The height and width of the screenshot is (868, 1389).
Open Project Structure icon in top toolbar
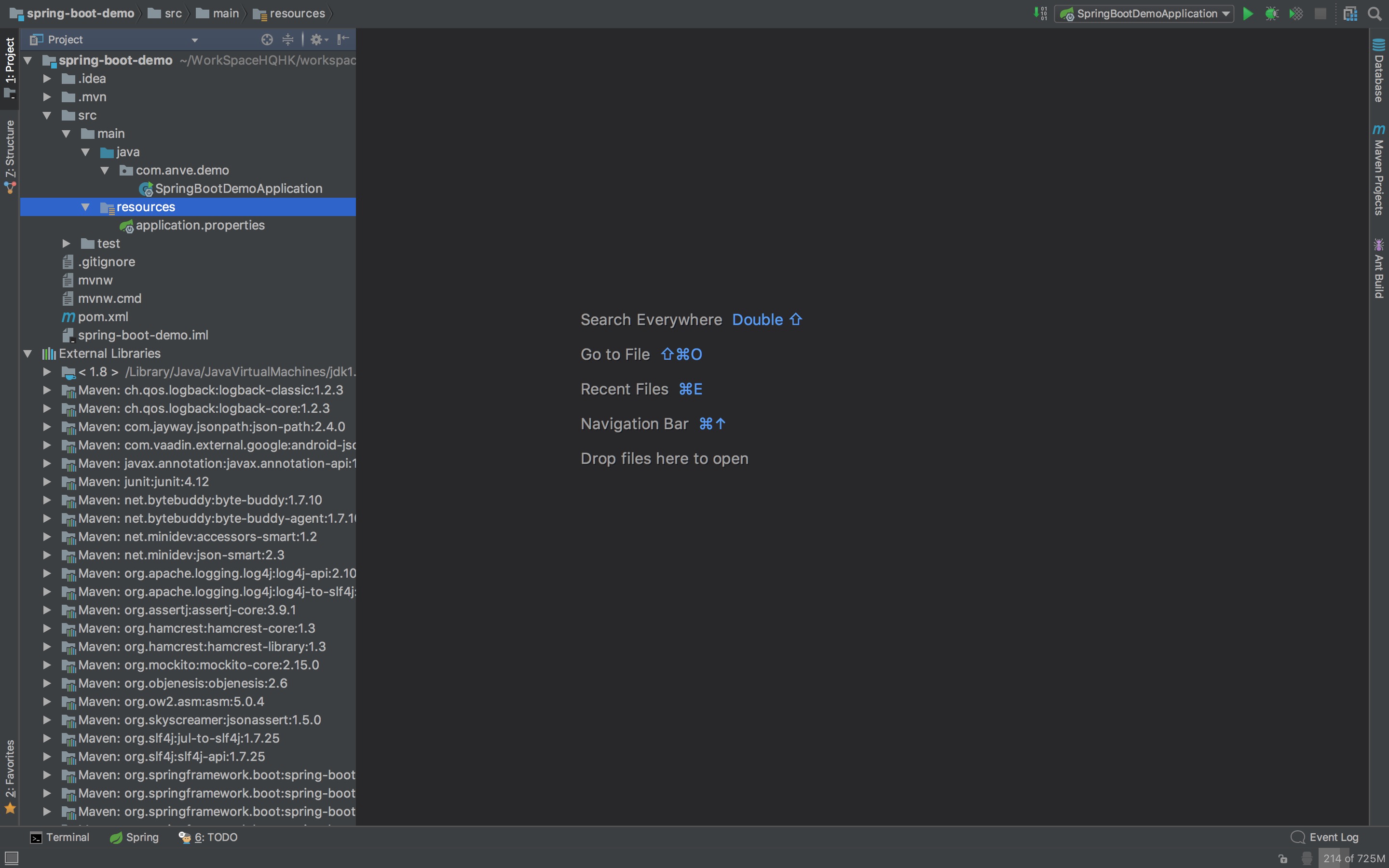(x=1350, y=14)
